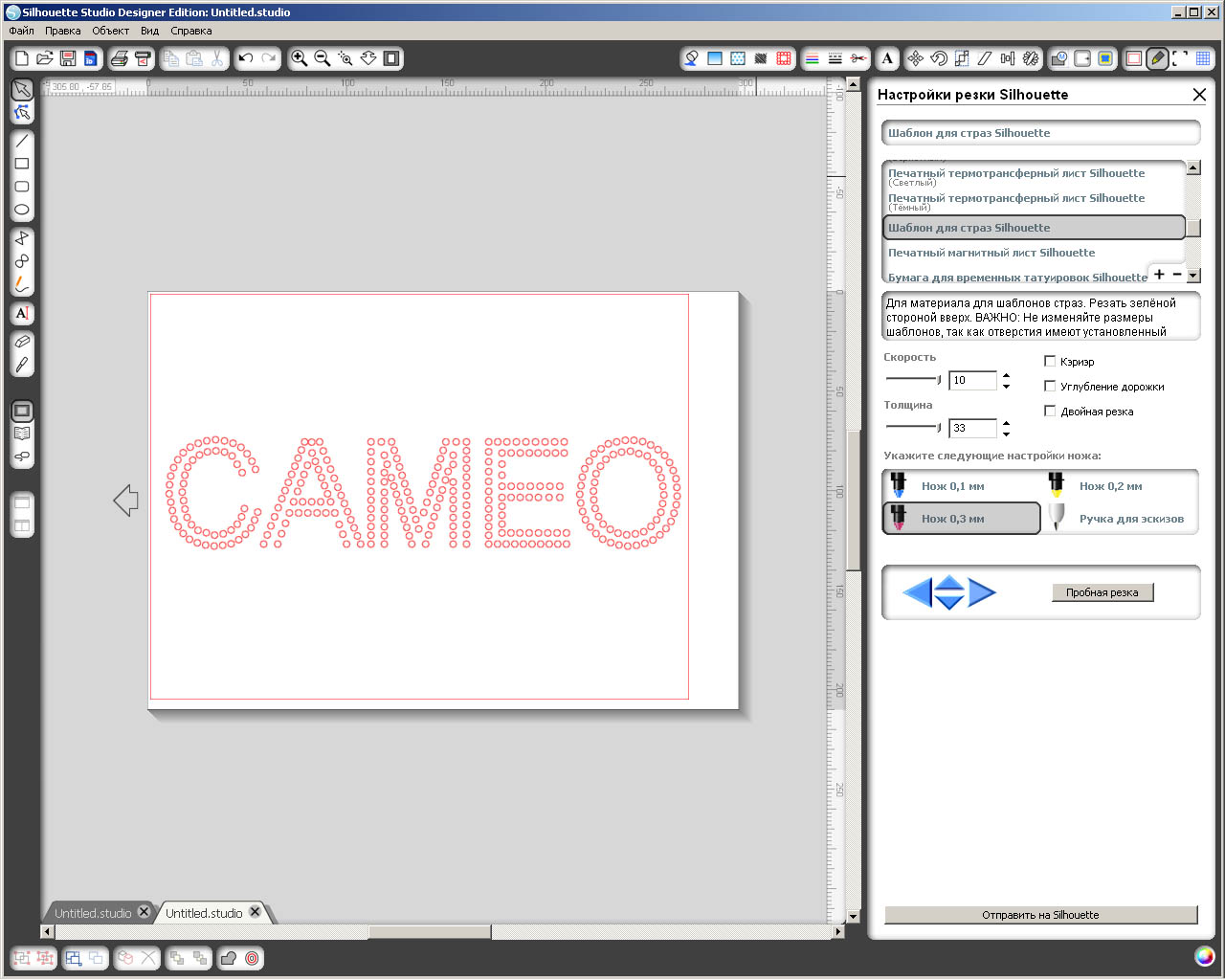Click Отправить на Silhouette button
1225x980 pixels.
click(x=1040, y=915)
